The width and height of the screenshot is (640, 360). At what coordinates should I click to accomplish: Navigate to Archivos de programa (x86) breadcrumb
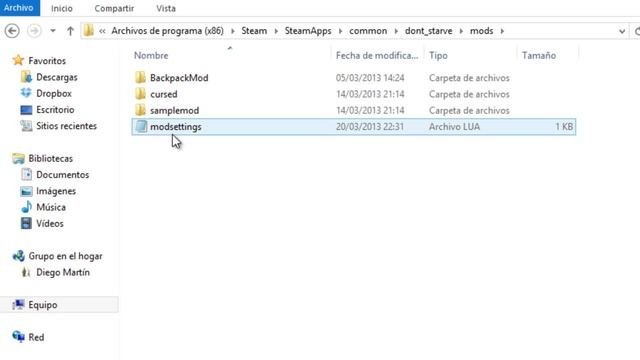click(x=167, y=31)
